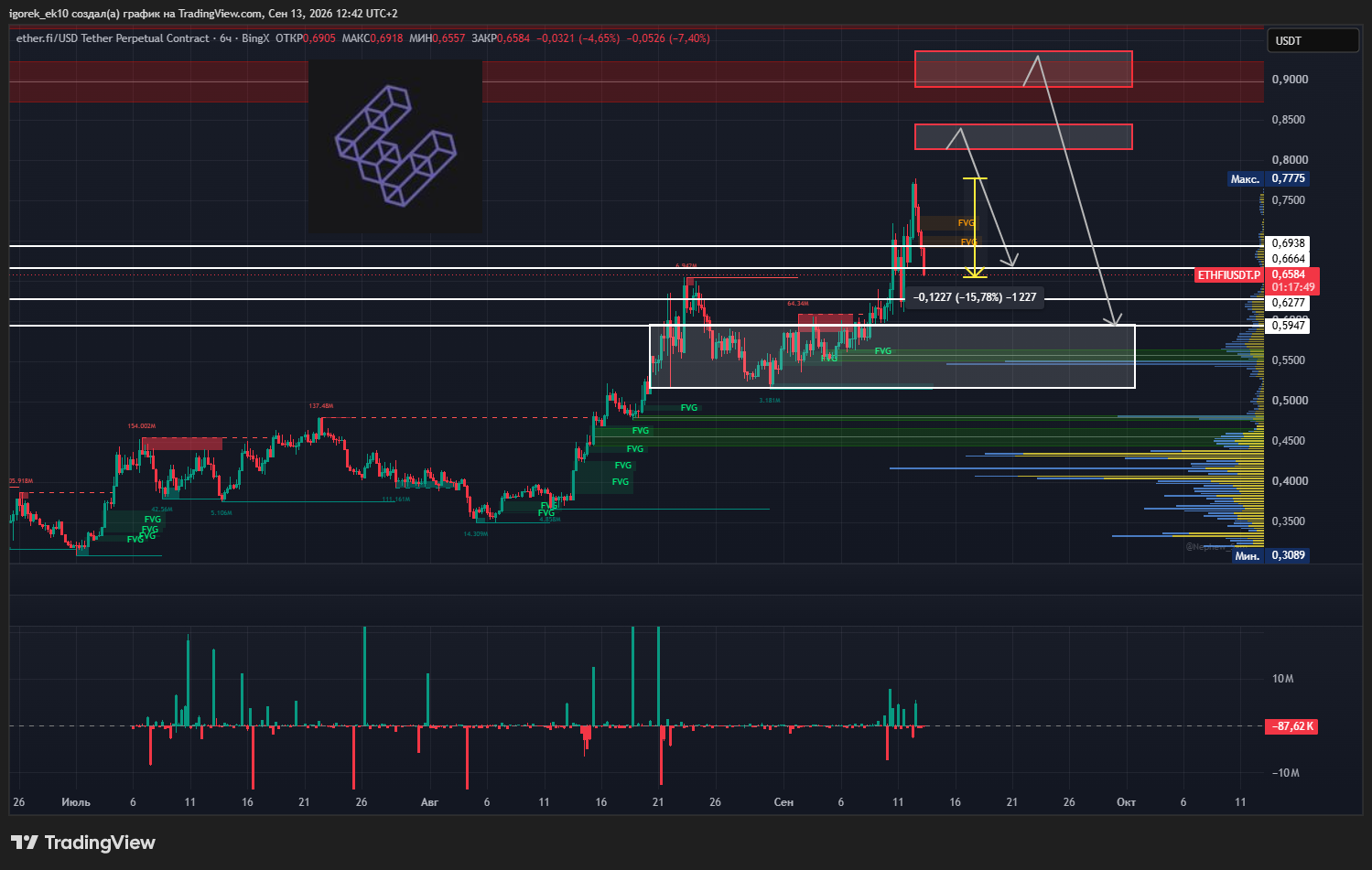Click the 0,4000 price axis label
1372x870 pixels.
click(x=1290, y=481)
